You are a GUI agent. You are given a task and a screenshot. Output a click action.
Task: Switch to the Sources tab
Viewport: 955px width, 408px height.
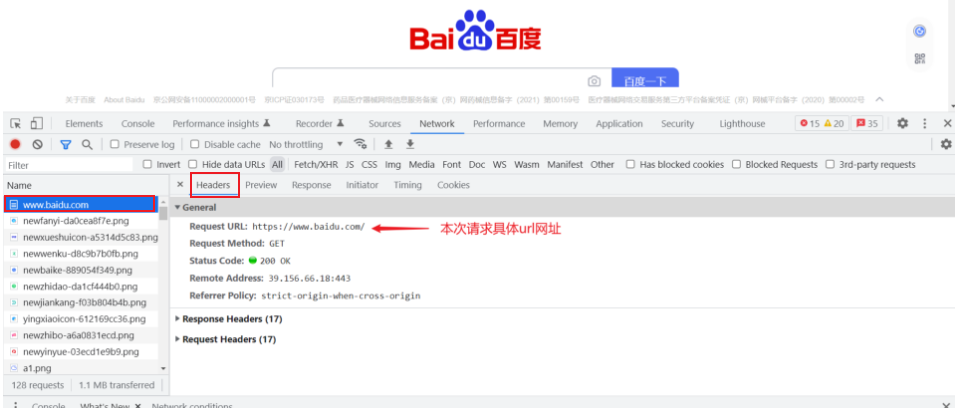[385, 124]
